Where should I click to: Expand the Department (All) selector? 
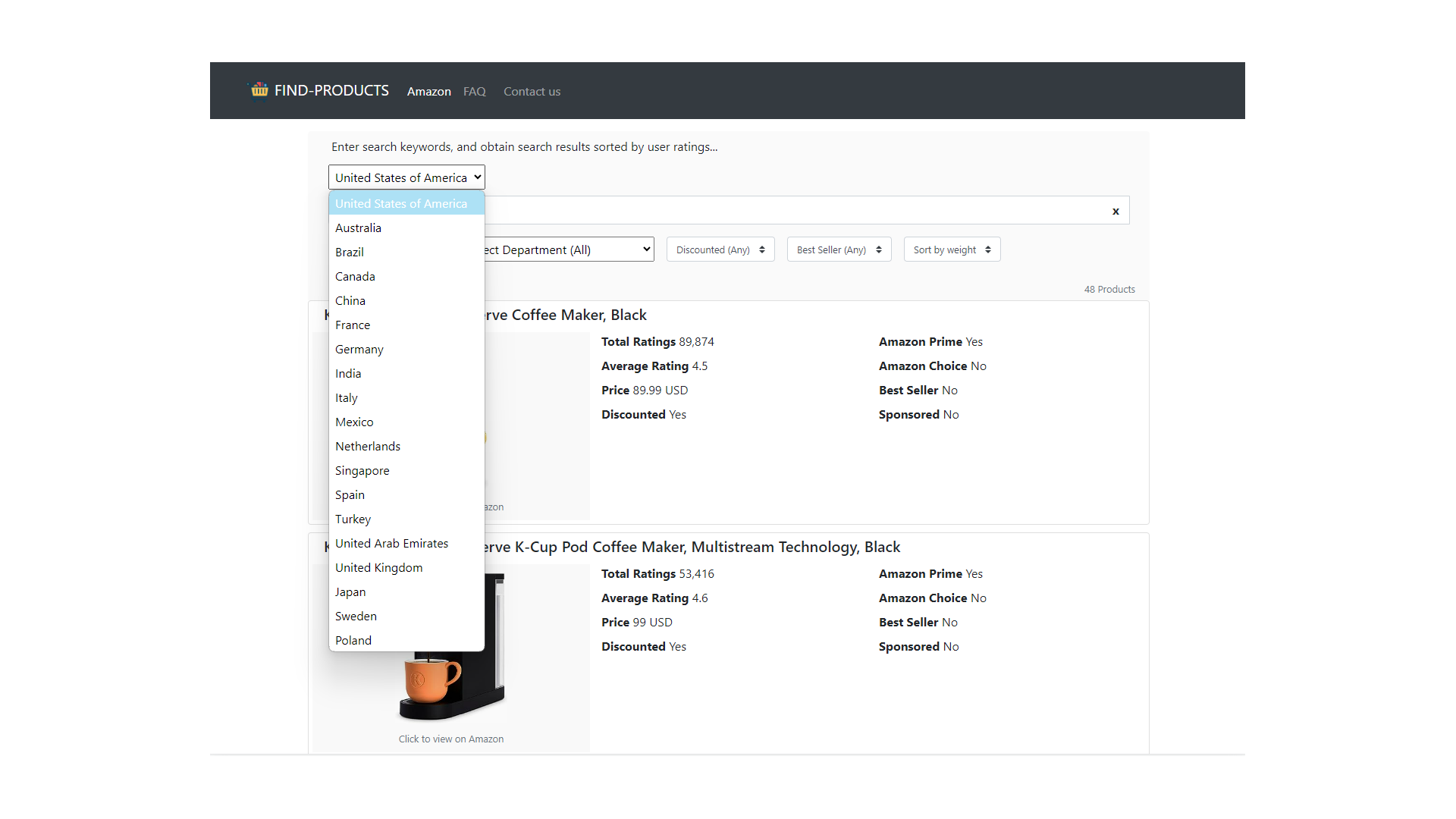point(569,249)
